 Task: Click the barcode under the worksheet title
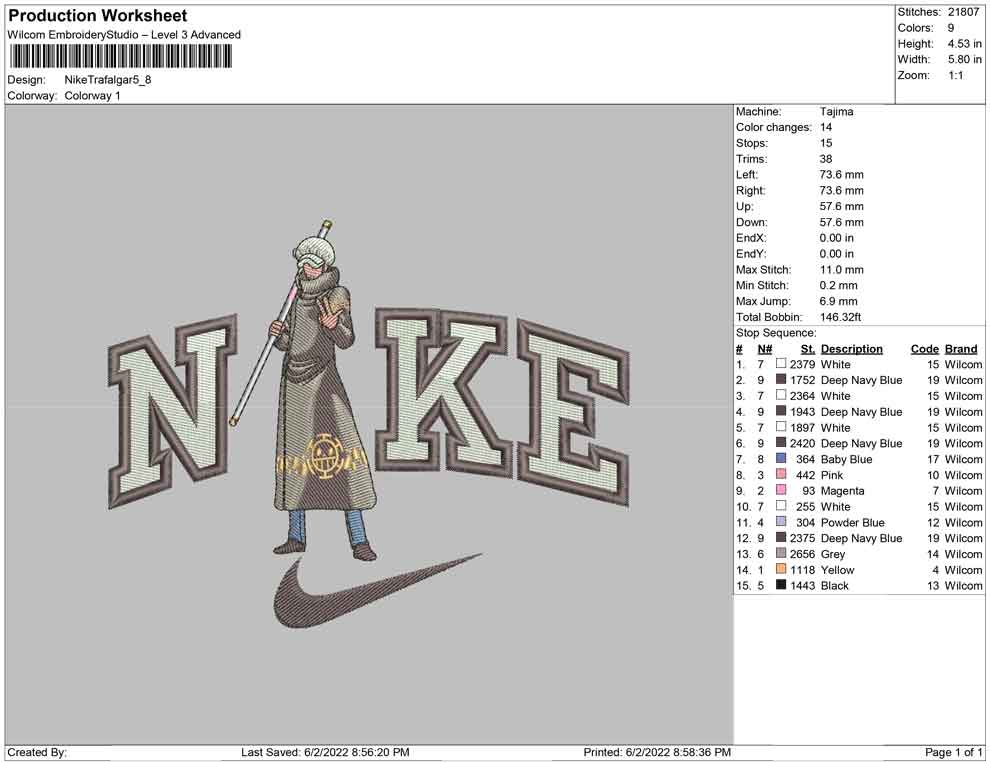tap(121, 56)
